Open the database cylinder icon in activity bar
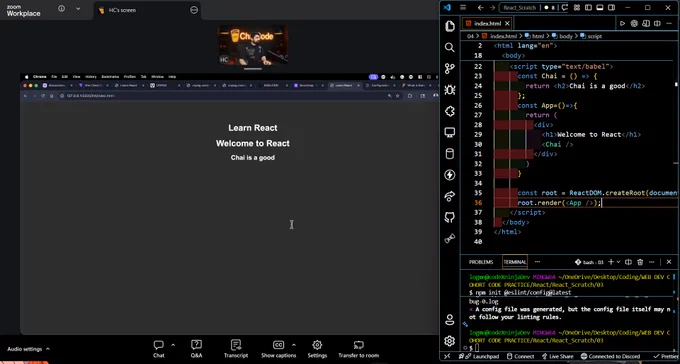Screen dimensions: 680x364 (x=450, y=154)
